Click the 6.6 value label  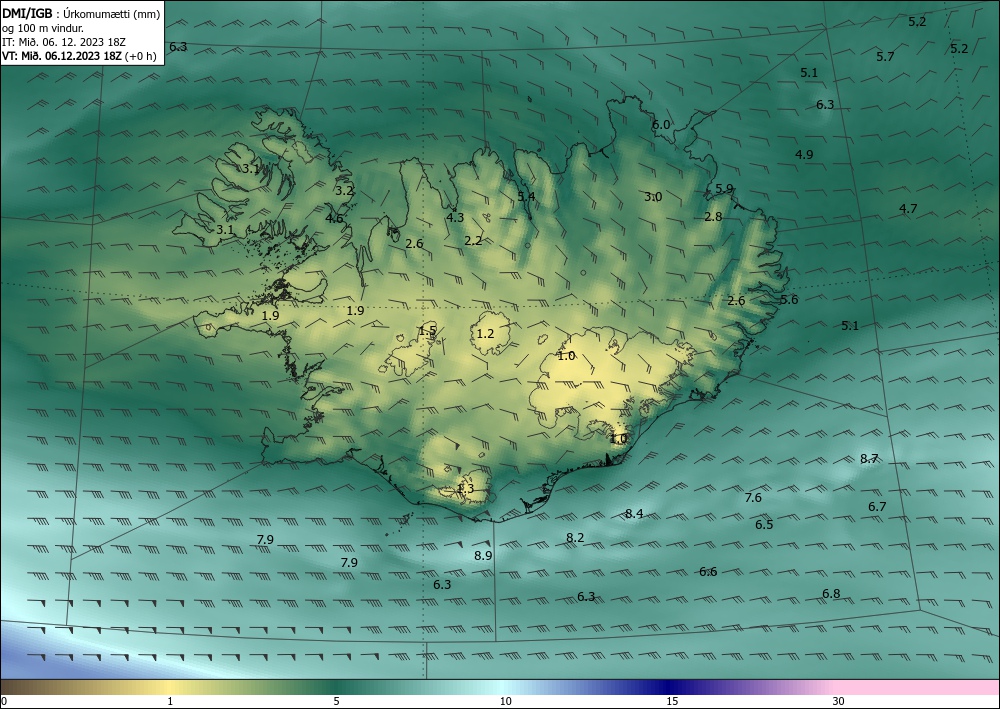click(708, 571)
